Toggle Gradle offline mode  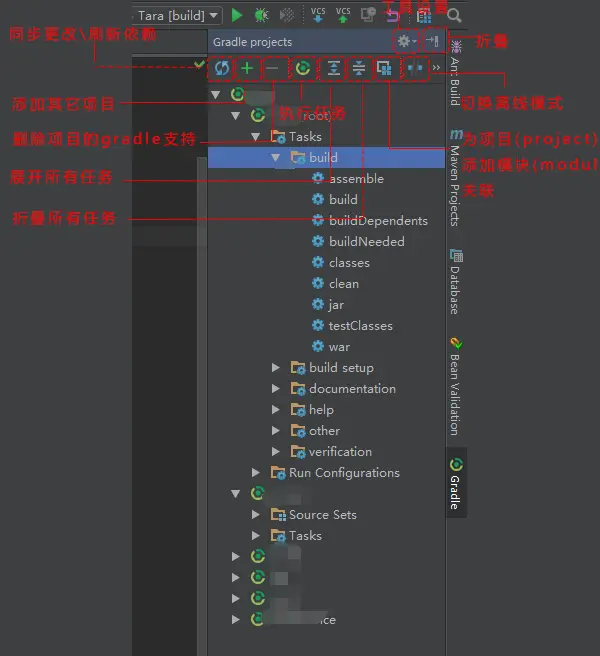pos(415,68)
